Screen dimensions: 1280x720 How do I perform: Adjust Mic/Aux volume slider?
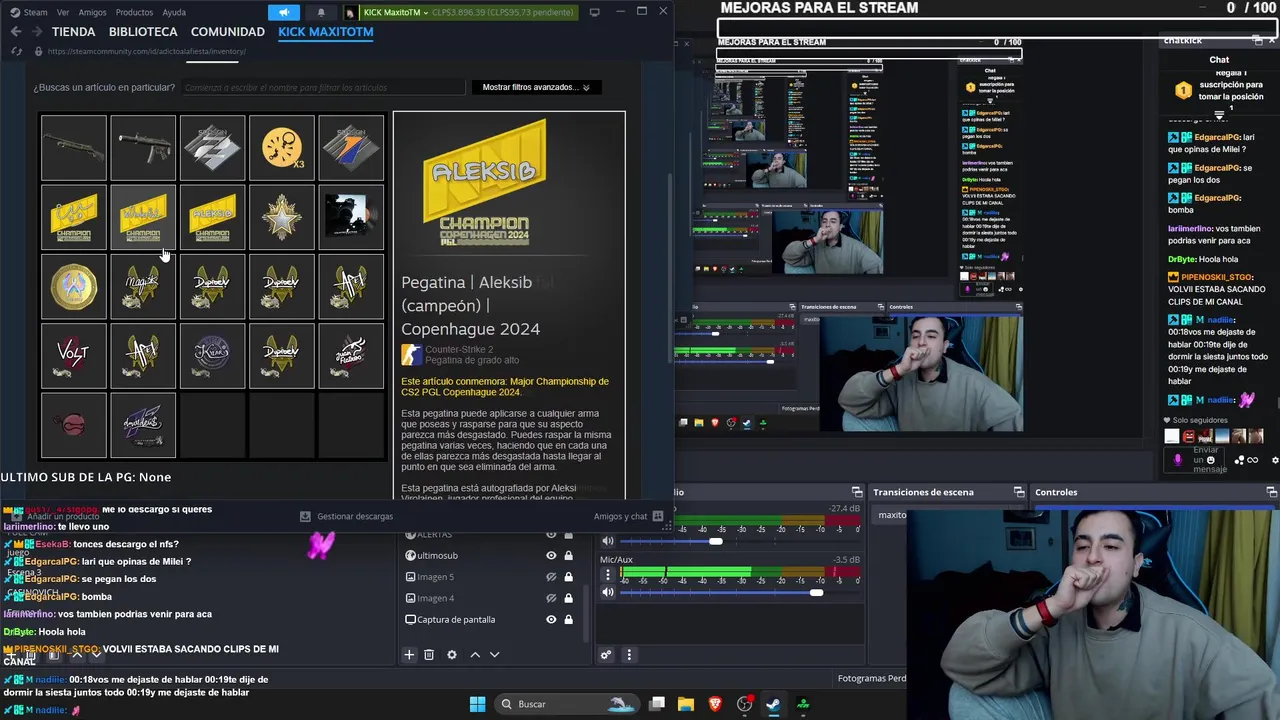816,593
